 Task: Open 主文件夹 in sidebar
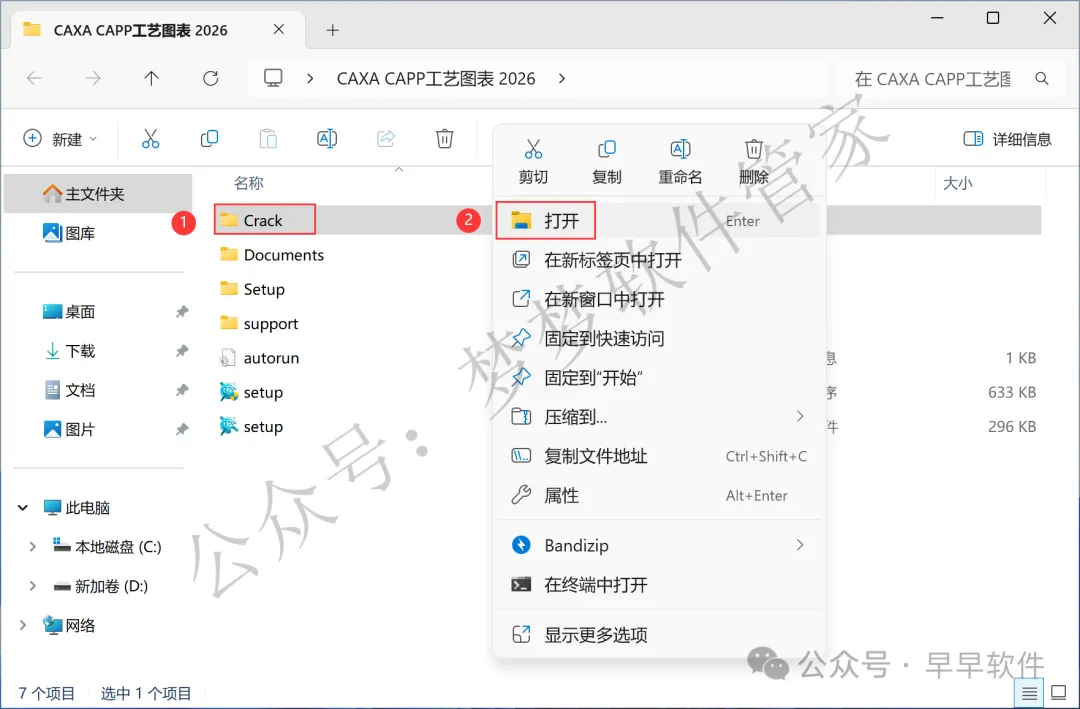click(x=98, y=194)
